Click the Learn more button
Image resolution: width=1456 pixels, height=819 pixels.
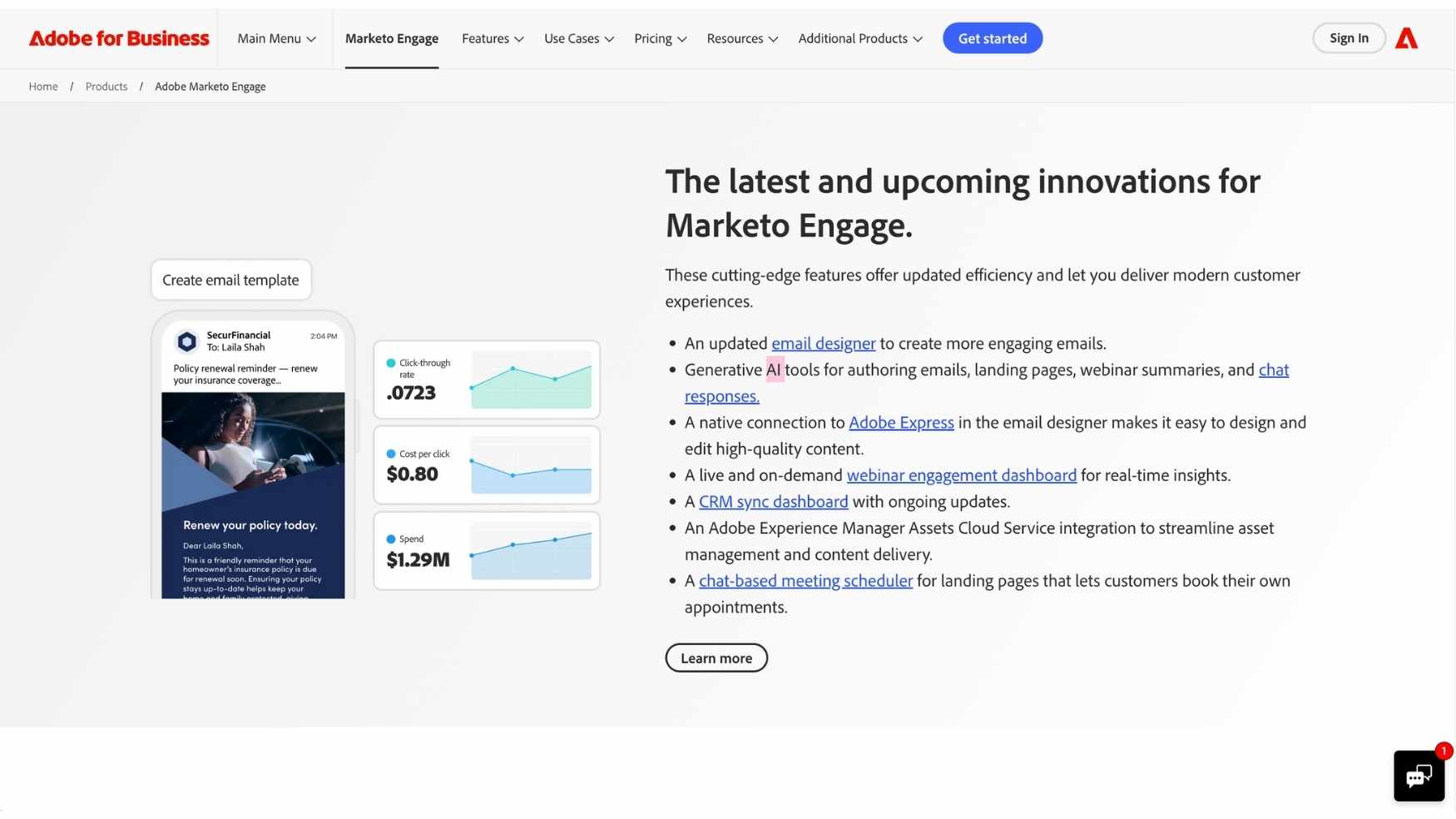tap(716, 658)
